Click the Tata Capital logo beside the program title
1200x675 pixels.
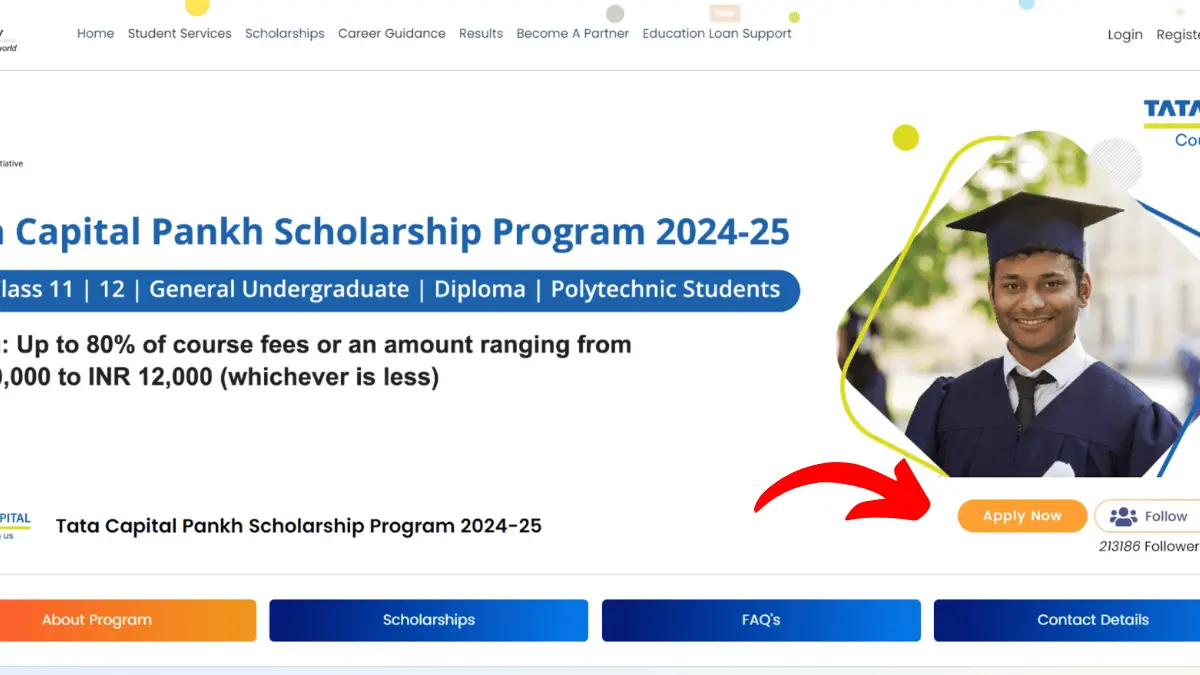point(15,525)
